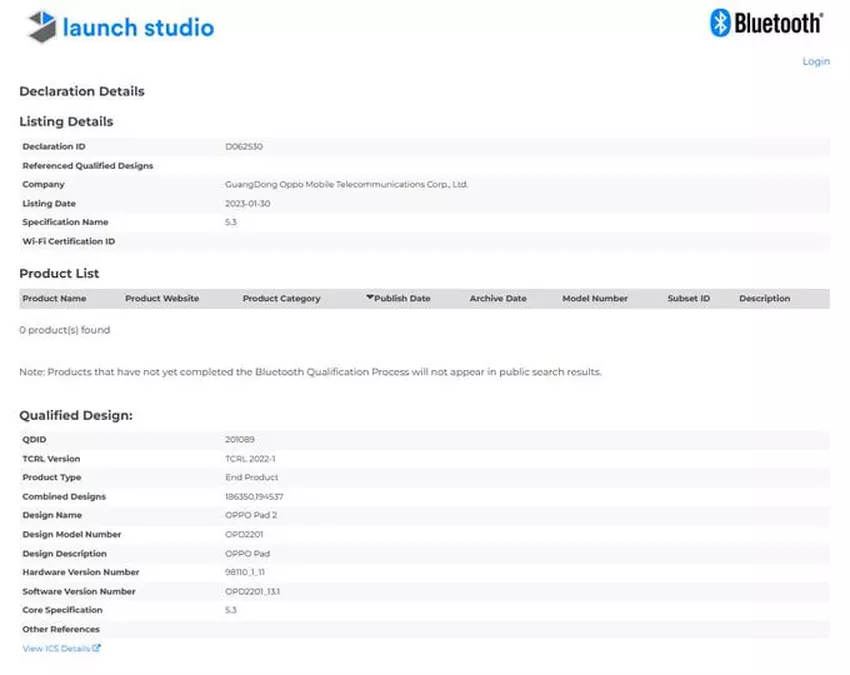Click the launch studio title text

tap(138, 27)
